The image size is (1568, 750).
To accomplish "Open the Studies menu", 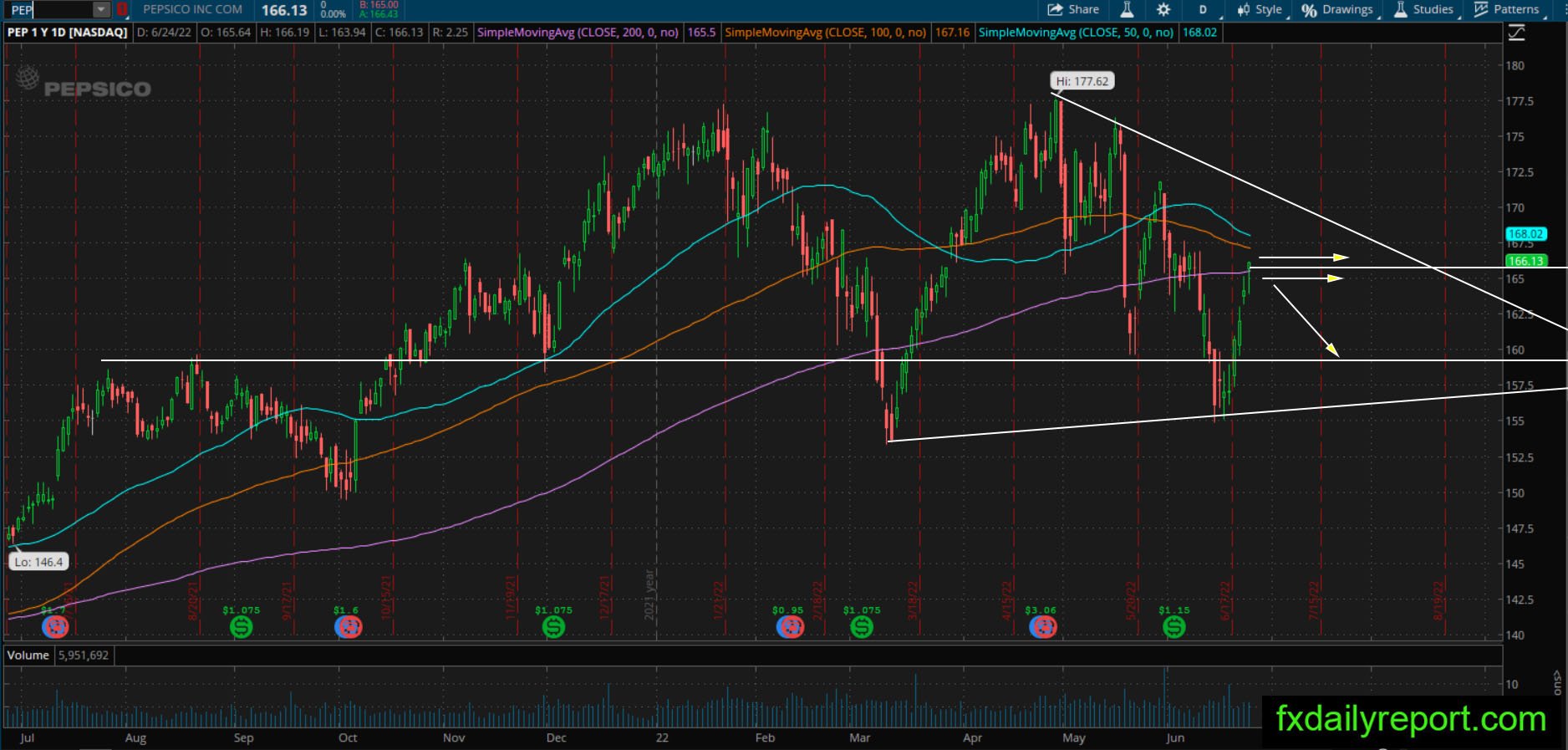I will 1424,10.
